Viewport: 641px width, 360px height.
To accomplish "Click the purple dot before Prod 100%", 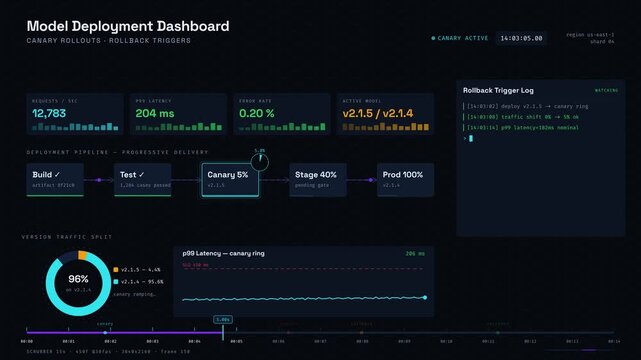I will 371,180.
